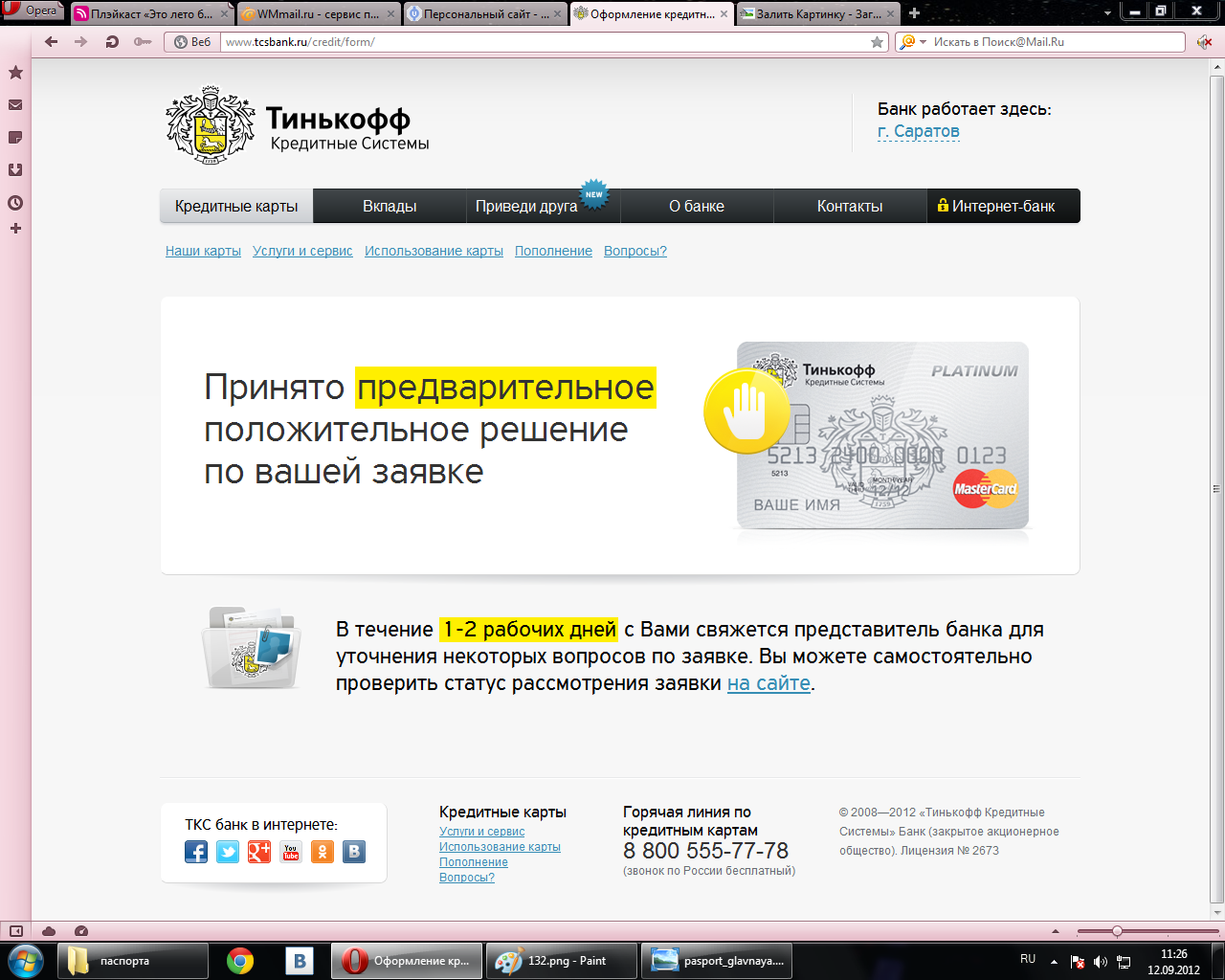Click Opera Turbo icon in status bar
Screen dimensions: 1225x980
click(x=81, y=931)
